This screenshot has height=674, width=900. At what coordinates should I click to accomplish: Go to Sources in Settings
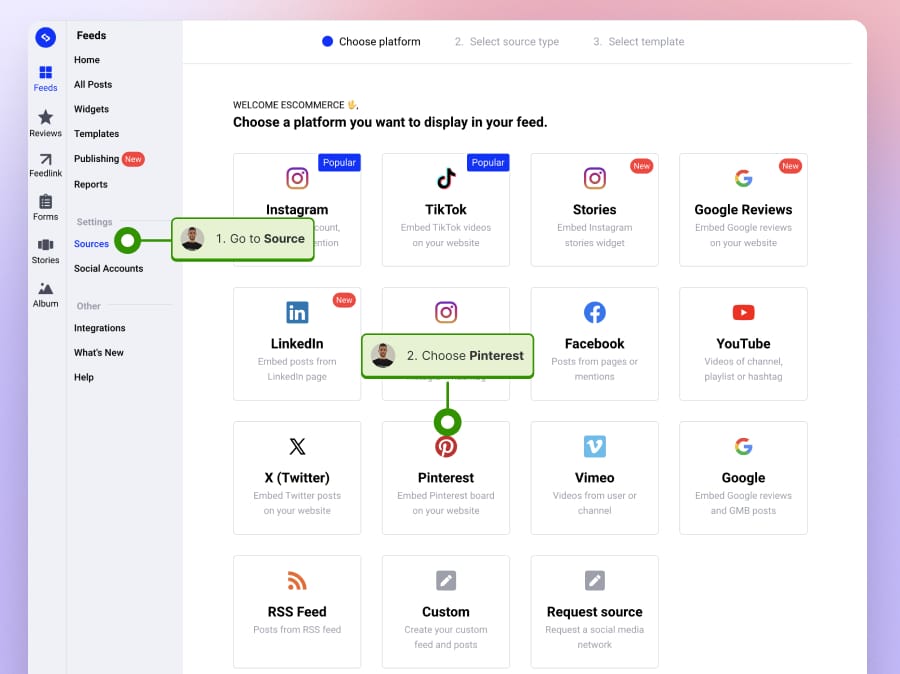point(91,243)
